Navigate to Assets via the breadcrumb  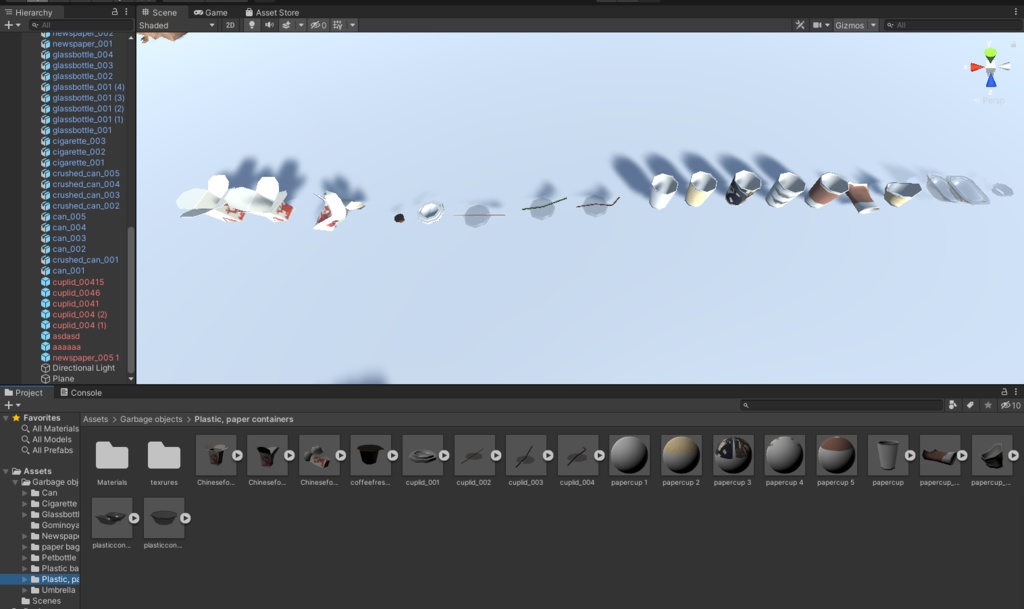click(95, 419)
